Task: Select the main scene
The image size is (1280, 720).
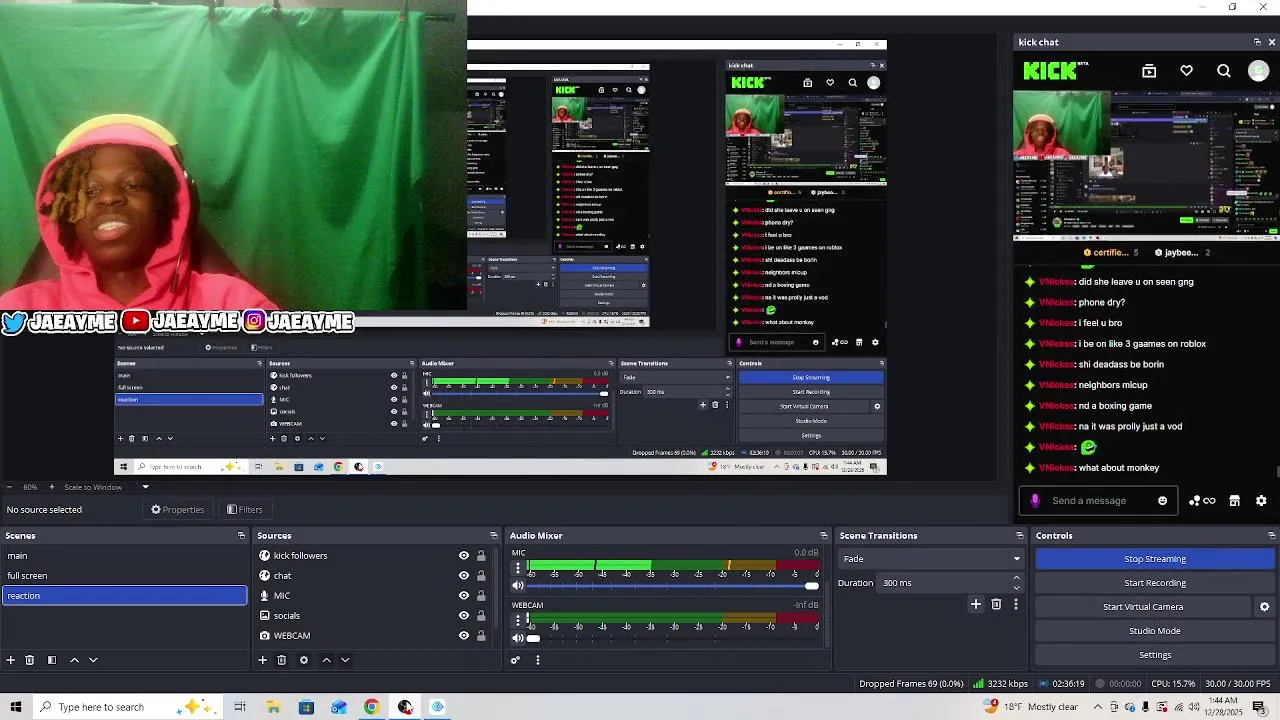Action: click(124, 556)
